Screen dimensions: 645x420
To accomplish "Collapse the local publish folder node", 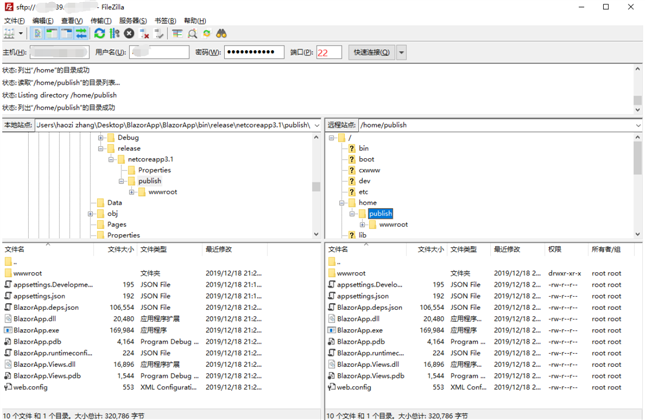I will click(121, 181).
